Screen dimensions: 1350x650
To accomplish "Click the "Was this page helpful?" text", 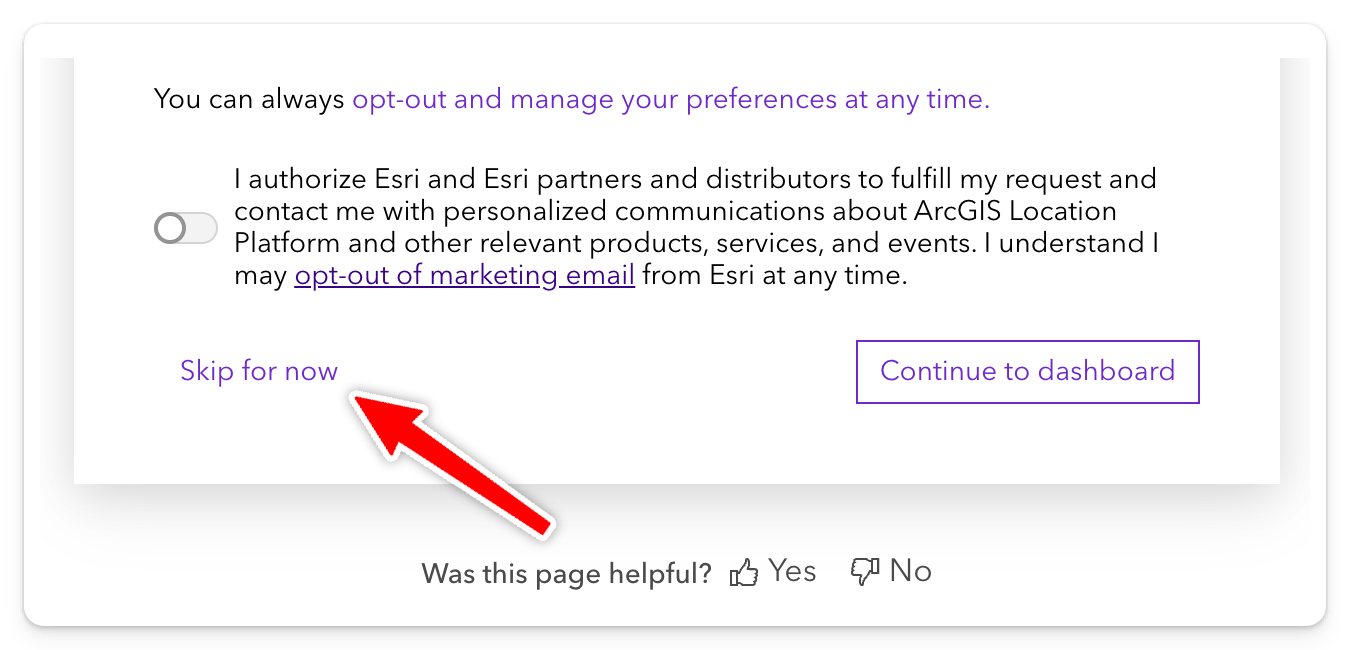I will (x=566, y=574).
